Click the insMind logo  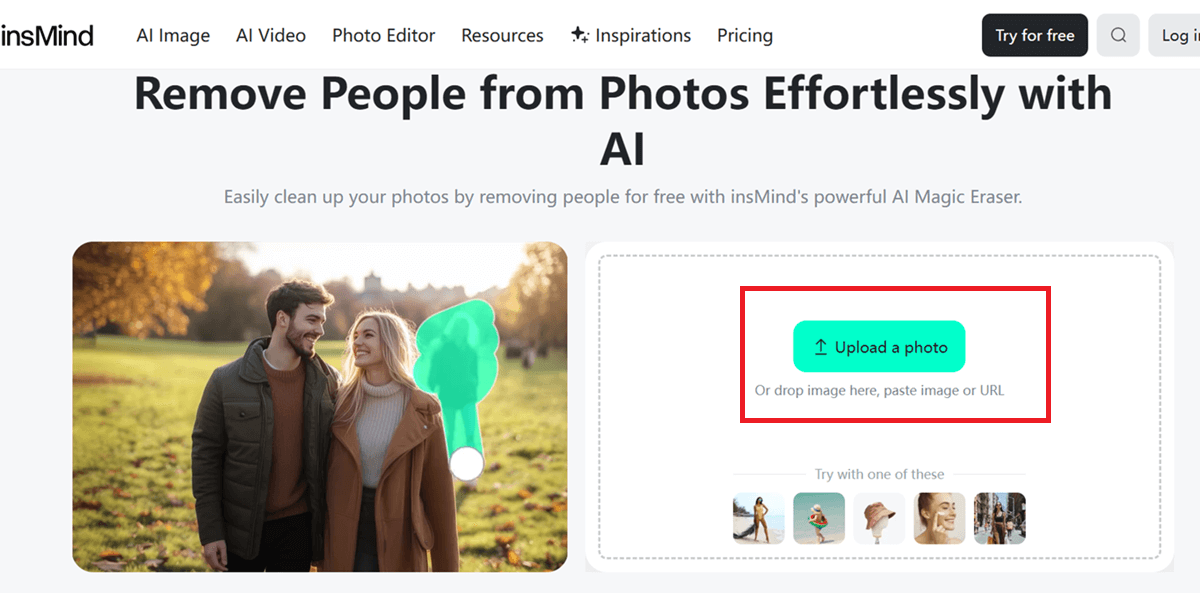click(x=48, y=34)
